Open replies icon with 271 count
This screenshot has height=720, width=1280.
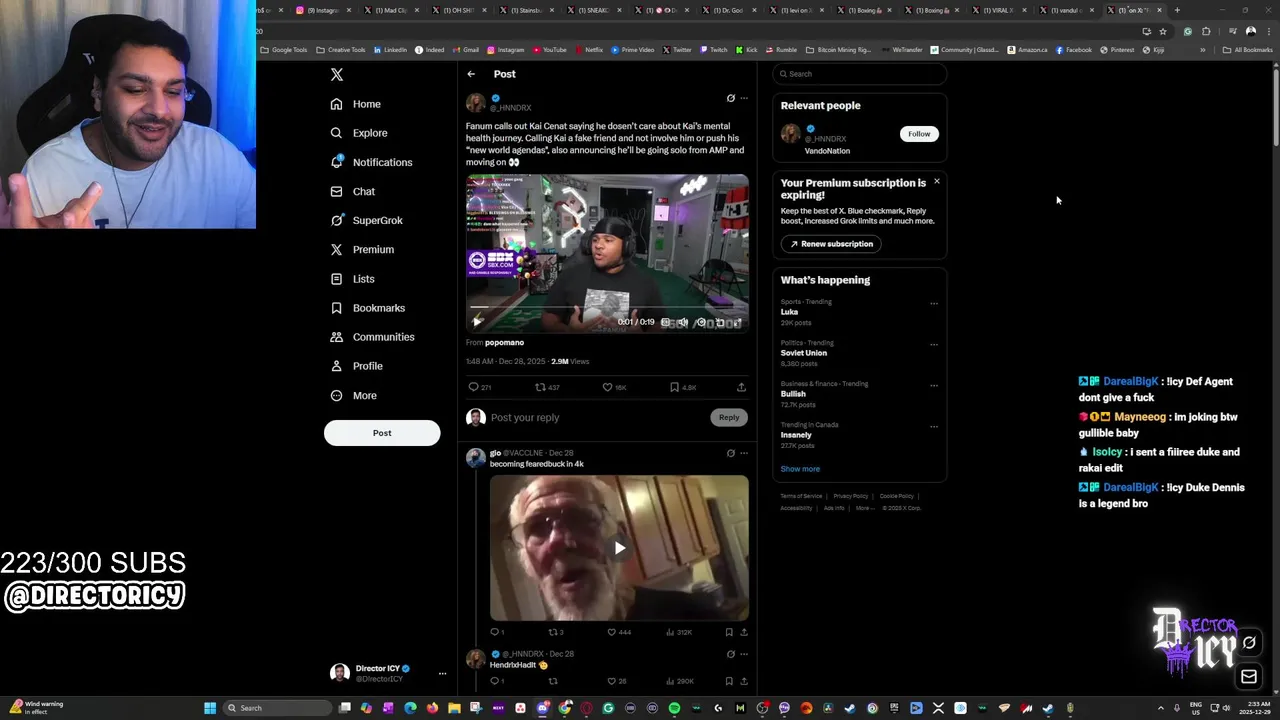click(479, 387)
